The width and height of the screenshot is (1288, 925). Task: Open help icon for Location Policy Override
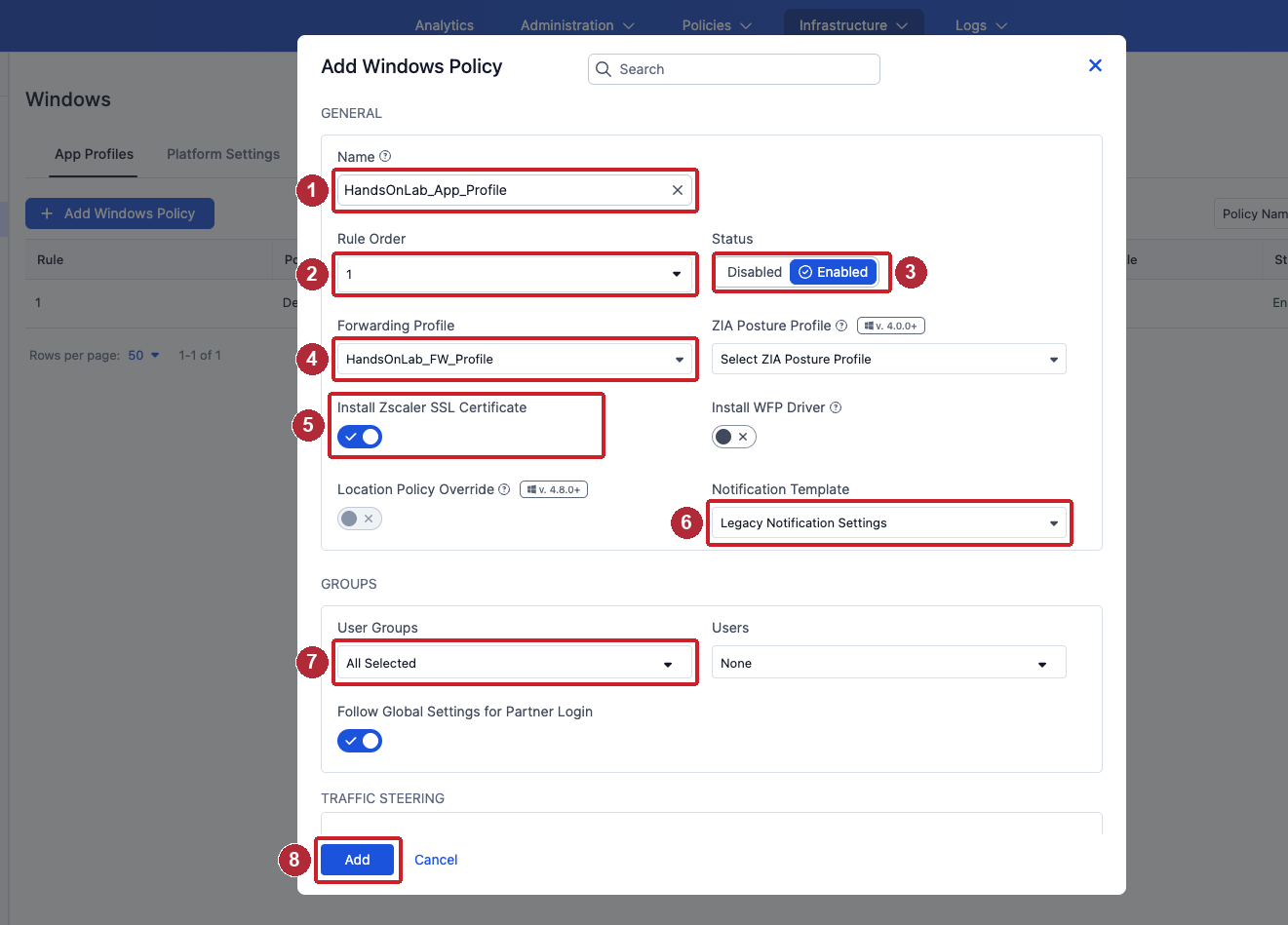click(504, 489)
